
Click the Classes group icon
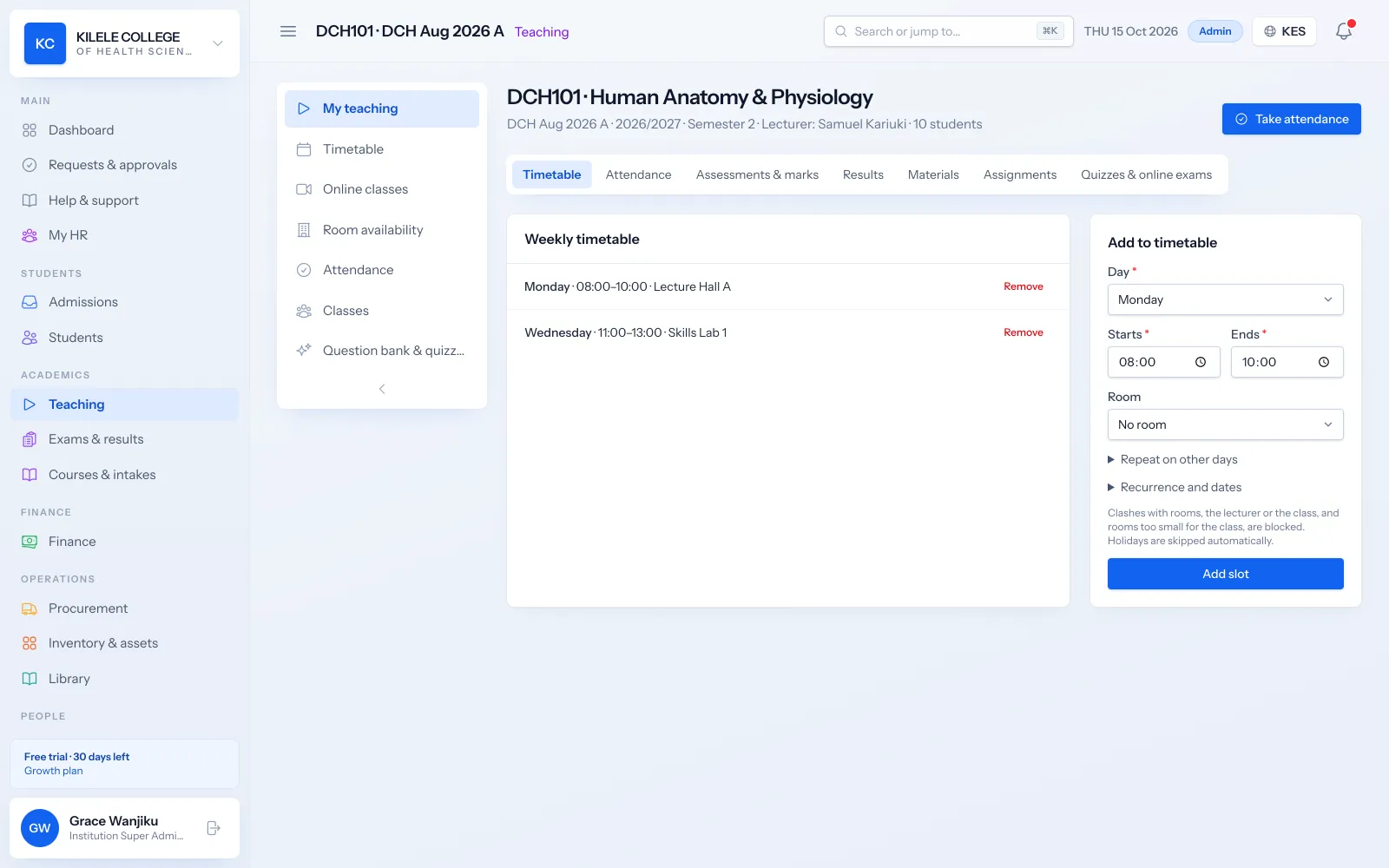pos(304,311)
